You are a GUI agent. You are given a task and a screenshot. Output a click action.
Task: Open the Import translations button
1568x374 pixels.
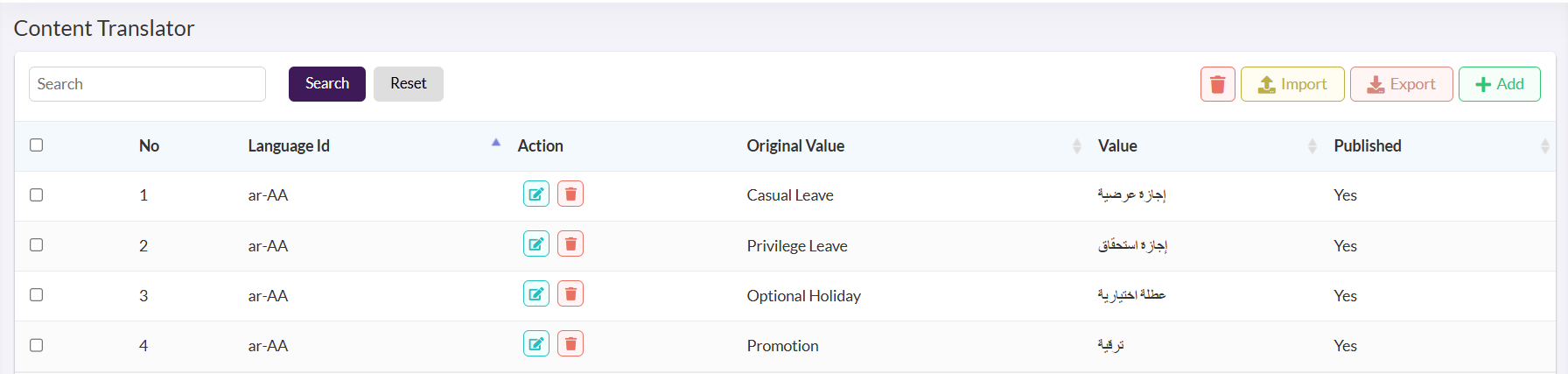1292,84
